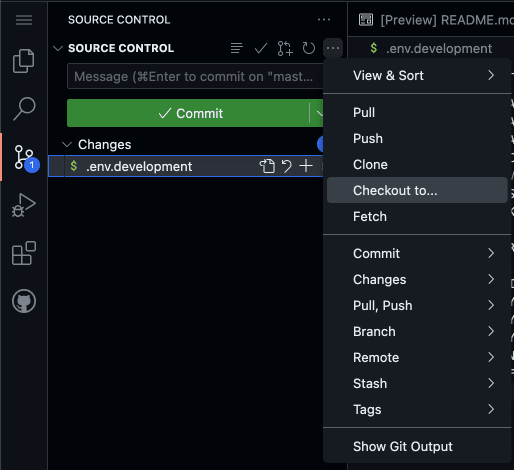Open the Extensions view icon
The width and height of the screenshot is (514, 470).
pyautogui.click(x=24, y=253)
